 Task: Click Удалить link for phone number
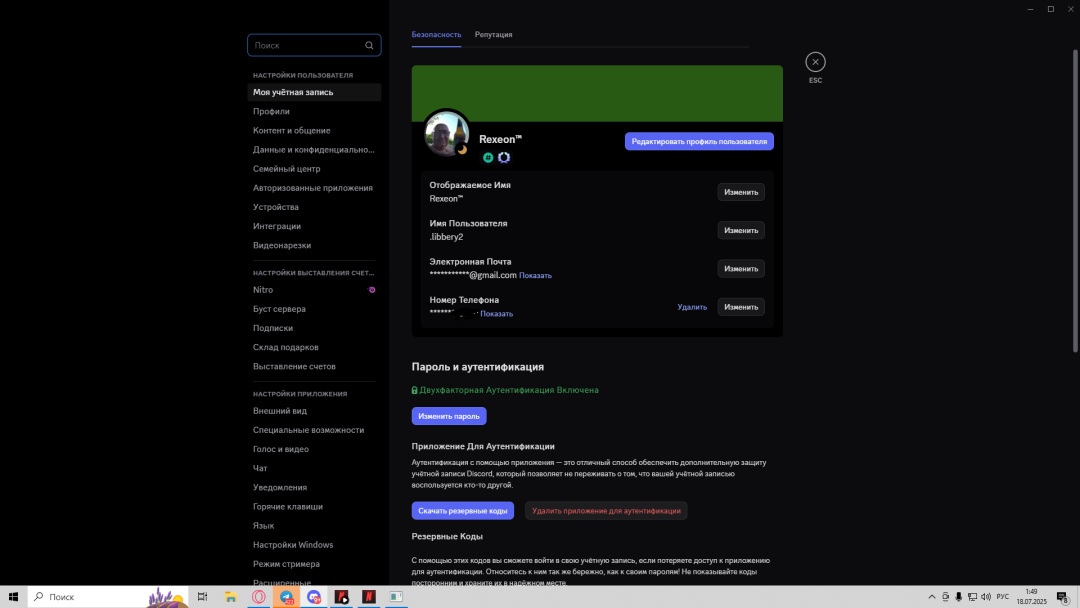pyautogui.click(x=692, y=307)
